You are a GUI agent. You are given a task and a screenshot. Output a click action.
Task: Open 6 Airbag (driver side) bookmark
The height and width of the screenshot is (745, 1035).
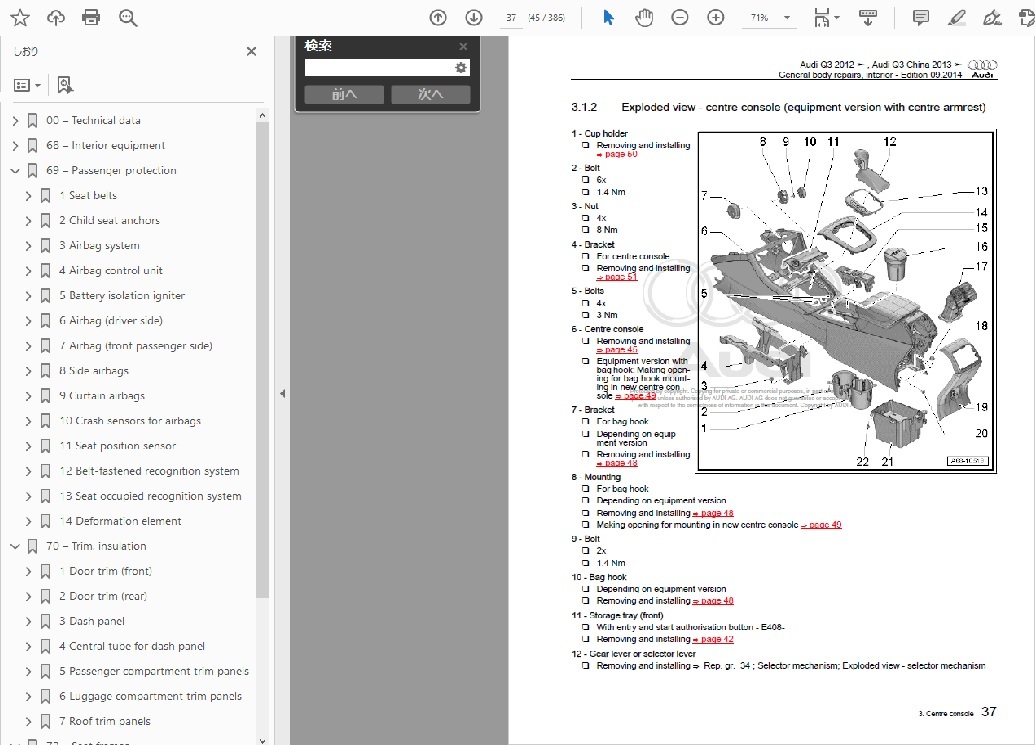coord(110,321)
